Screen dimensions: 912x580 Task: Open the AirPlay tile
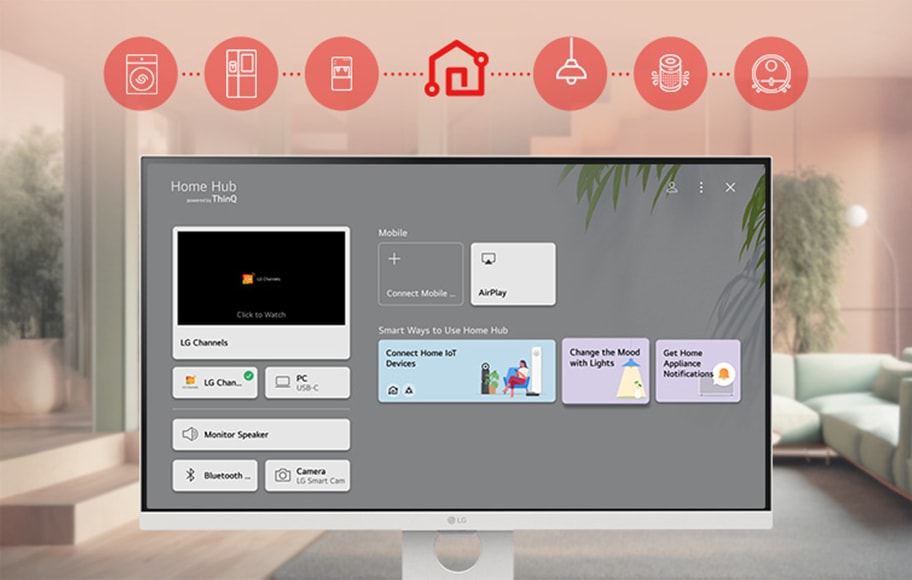tap(512, 273)
